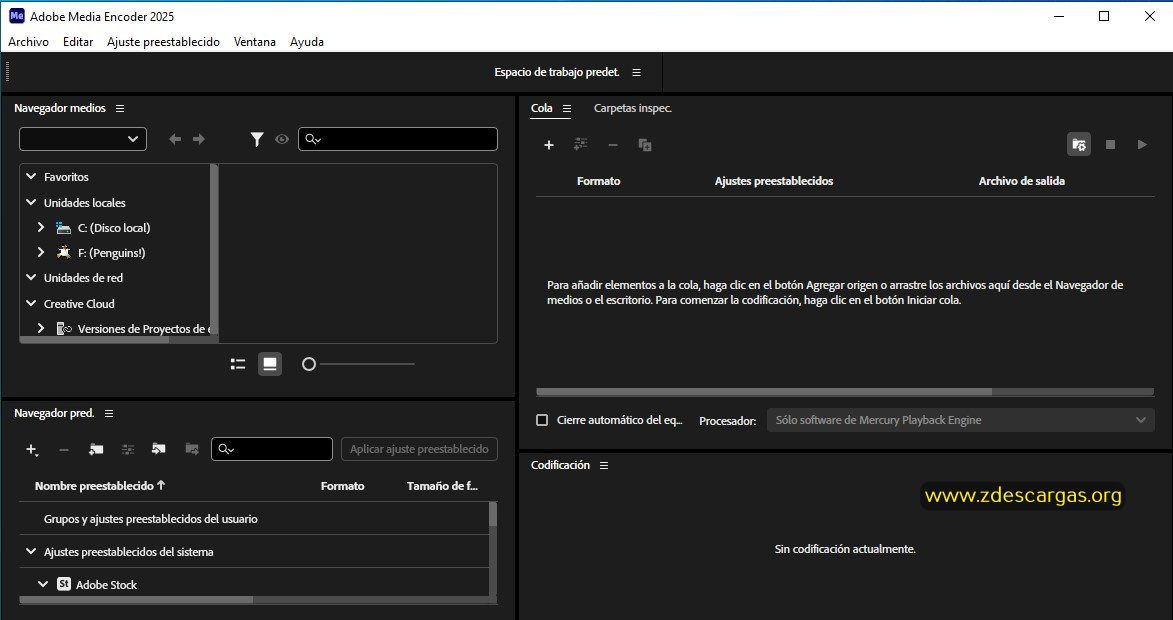Start the queue with the play icon
Viewport: 1173px width, 620px height.
tap(1142, 144)
